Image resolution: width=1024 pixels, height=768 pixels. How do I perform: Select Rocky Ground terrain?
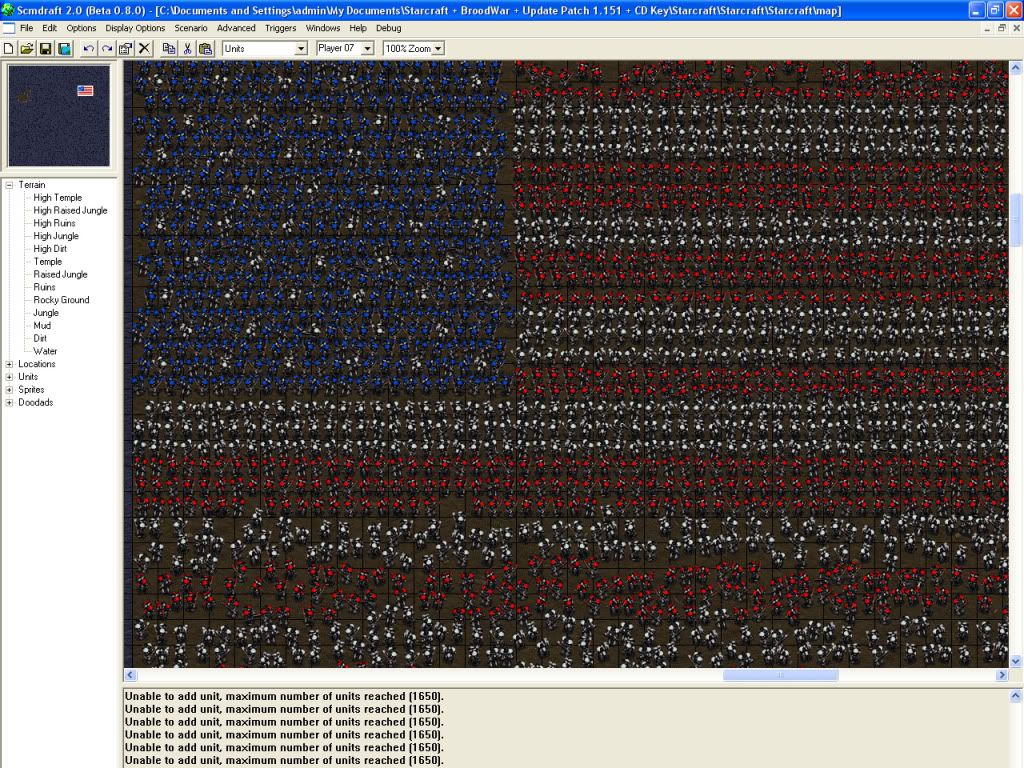coord(61,300)
